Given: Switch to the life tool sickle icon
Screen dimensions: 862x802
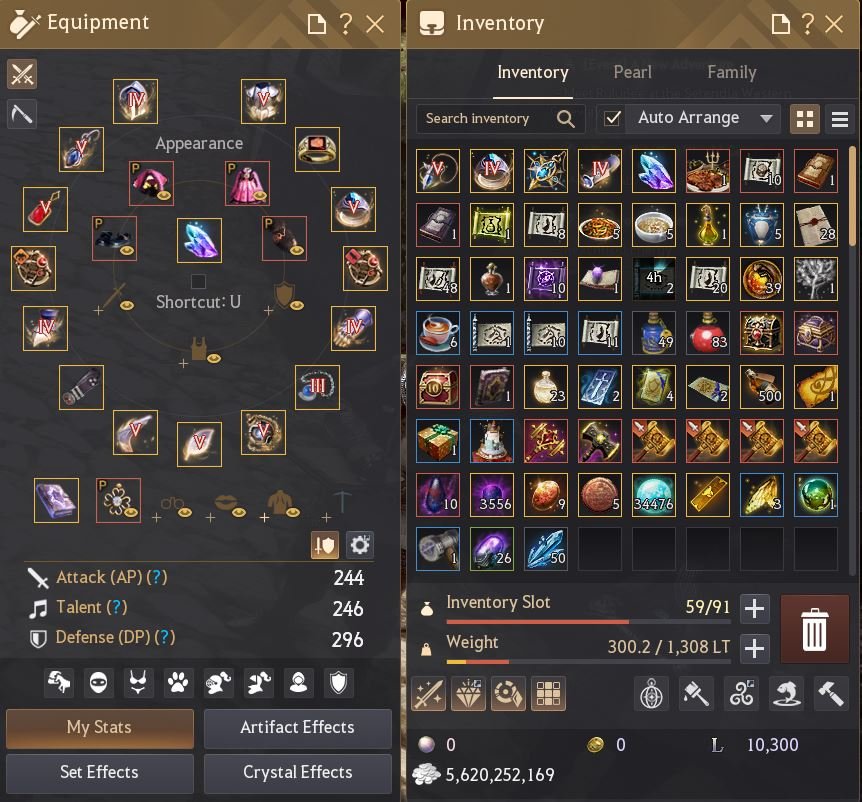Looking at the screenshot, I should point(22,114).
